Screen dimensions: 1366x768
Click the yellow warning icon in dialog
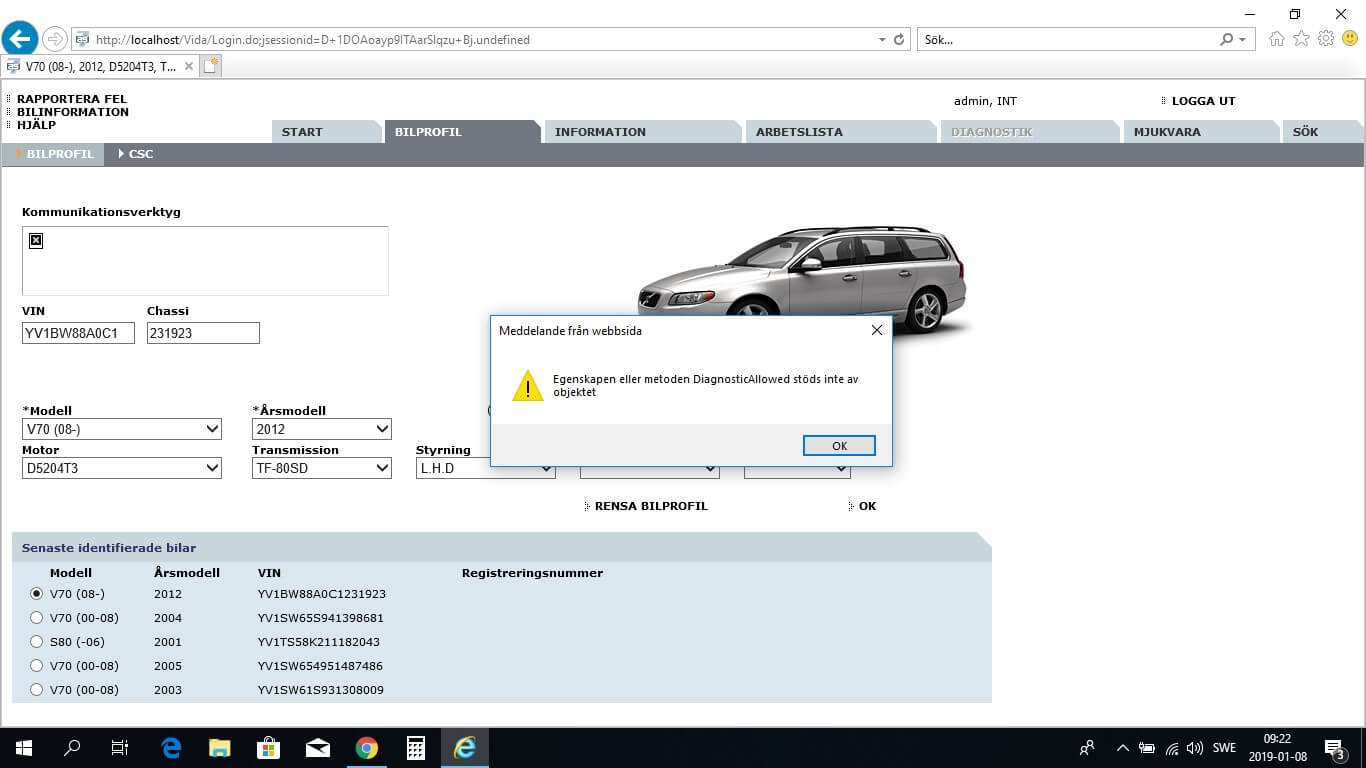point(527,386)
